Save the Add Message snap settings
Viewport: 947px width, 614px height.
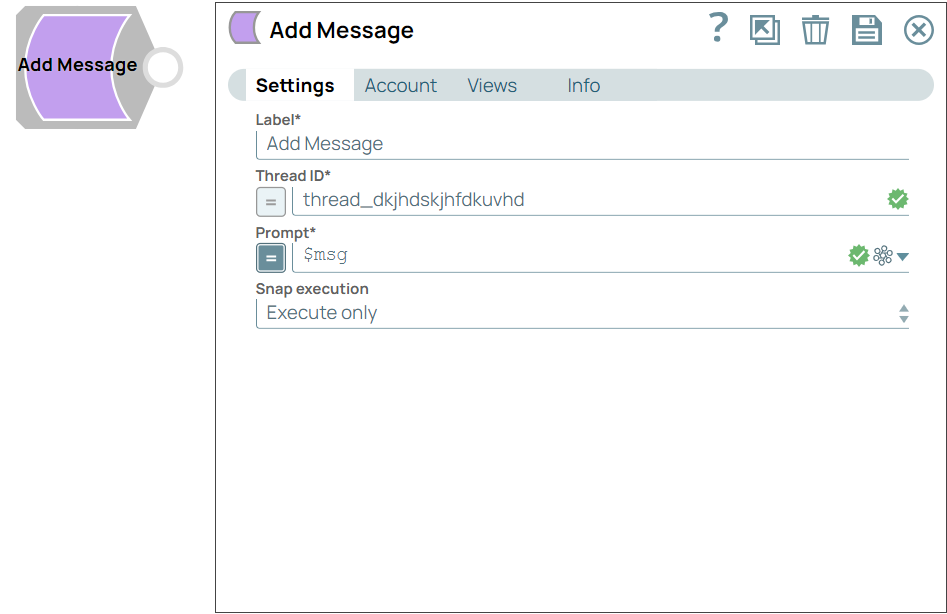click(x=866, y=30)
